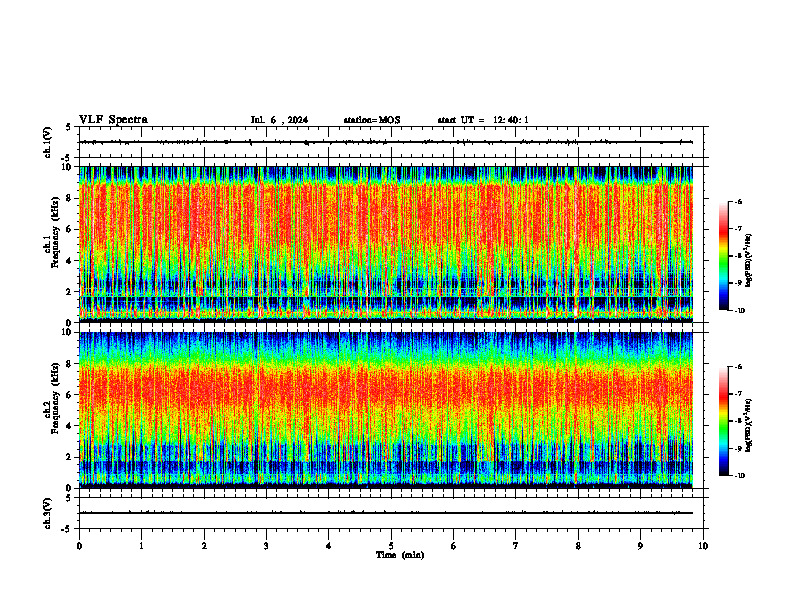792x612 pixels.
Task: Select the "ch.3(V)" waveform axis label
Action: [x=47, y=514]
